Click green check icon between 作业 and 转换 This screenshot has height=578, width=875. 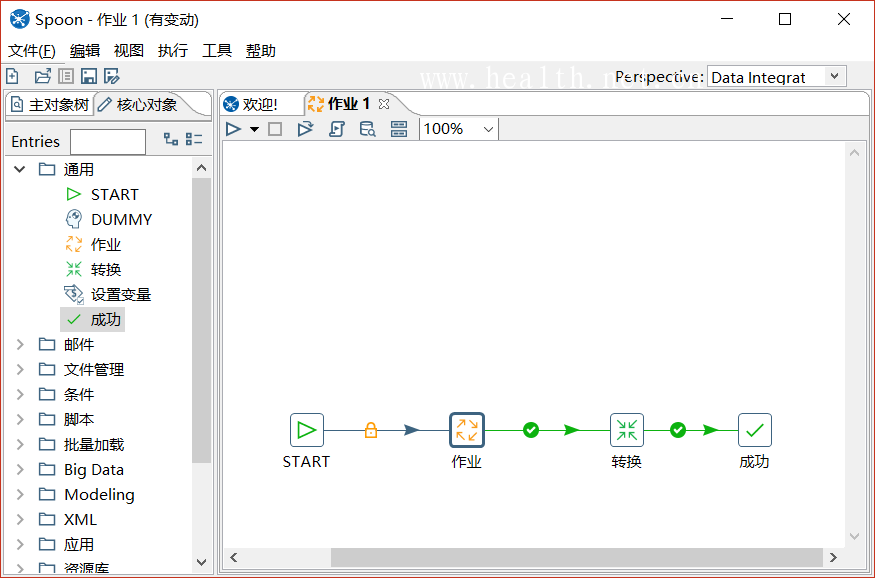click(x=531, y=430)
